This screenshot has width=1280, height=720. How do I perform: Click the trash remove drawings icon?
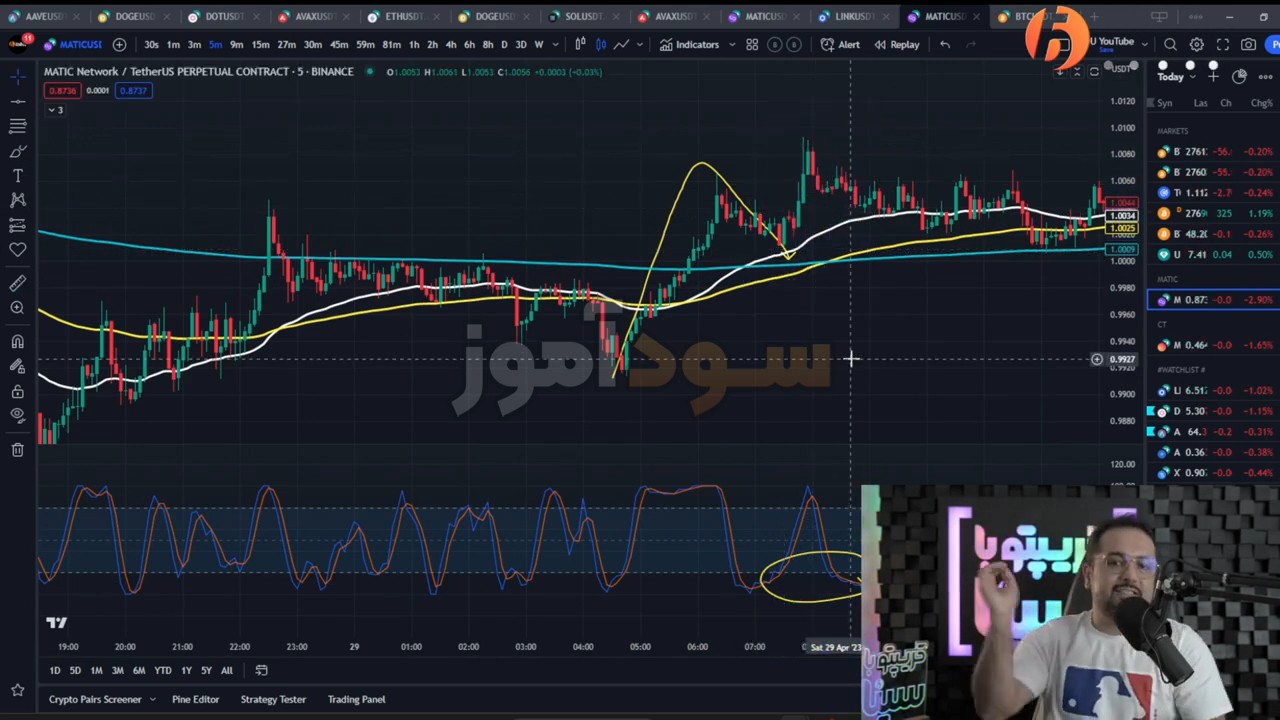(x=18, y=450)
